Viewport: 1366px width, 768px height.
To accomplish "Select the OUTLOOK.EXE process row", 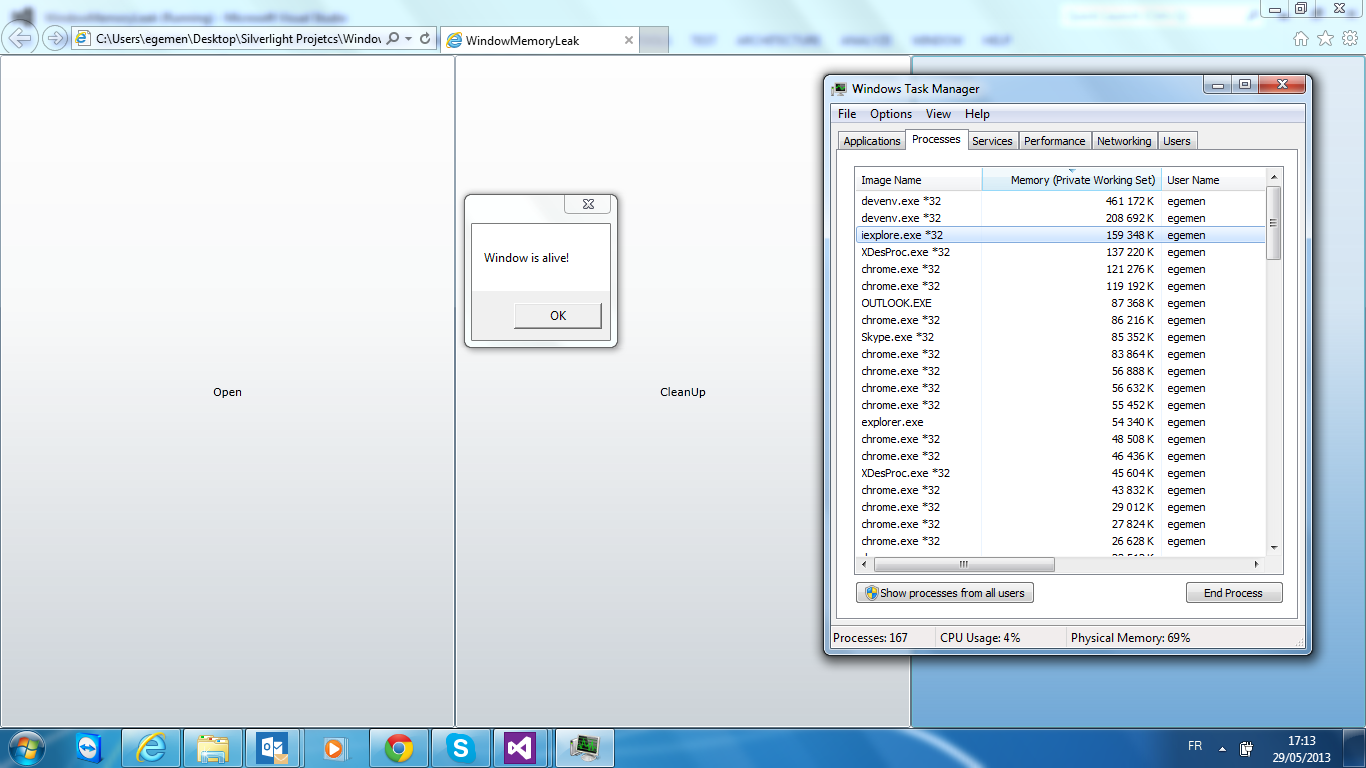I will pos(1060,303).
